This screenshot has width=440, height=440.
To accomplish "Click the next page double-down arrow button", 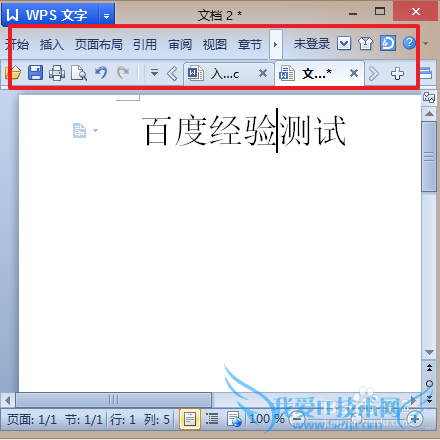I will click(x=429, y=399).
